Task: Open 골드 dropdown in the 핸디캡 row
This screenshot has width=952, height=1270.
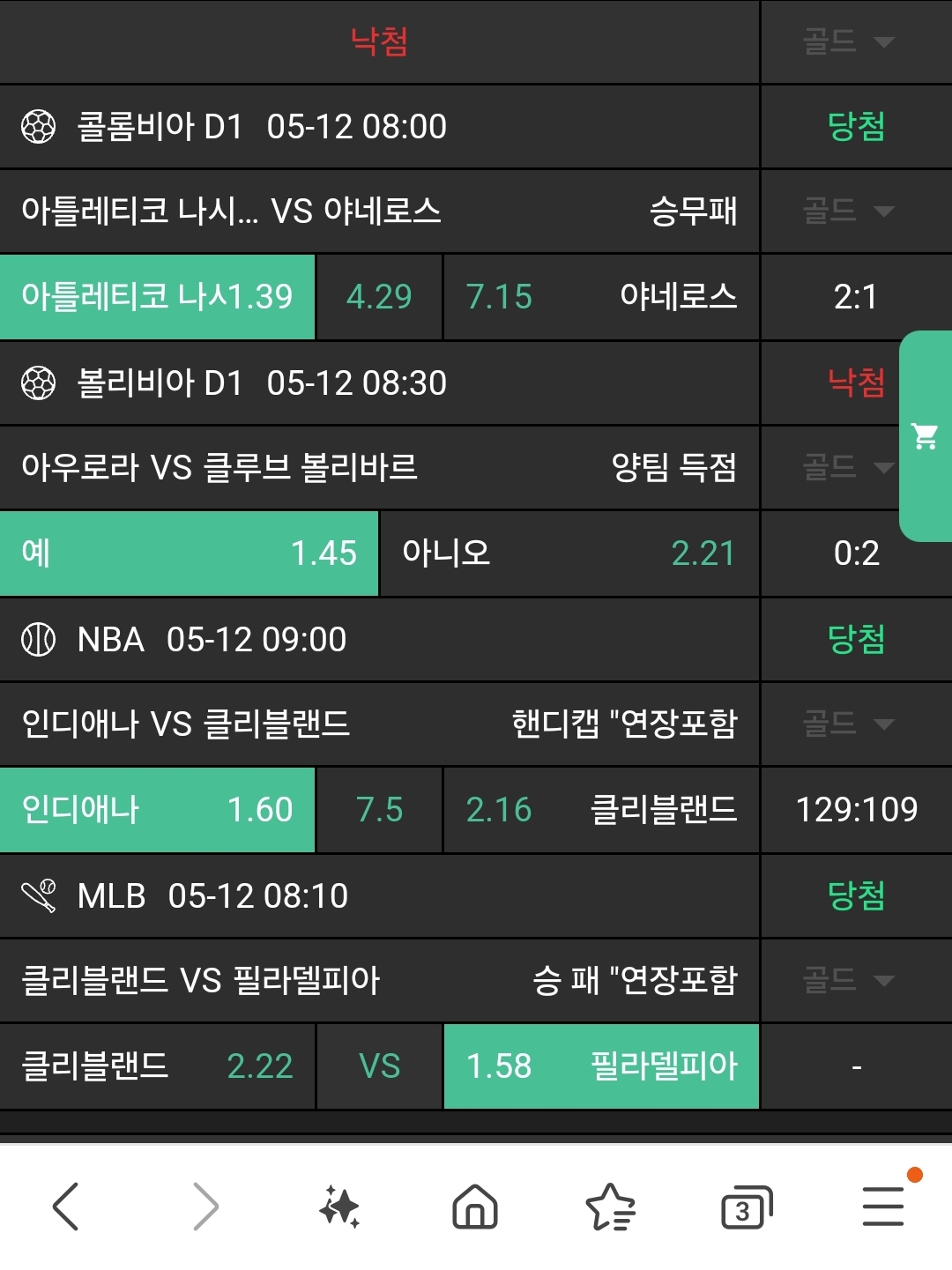Action: (848, 724)
